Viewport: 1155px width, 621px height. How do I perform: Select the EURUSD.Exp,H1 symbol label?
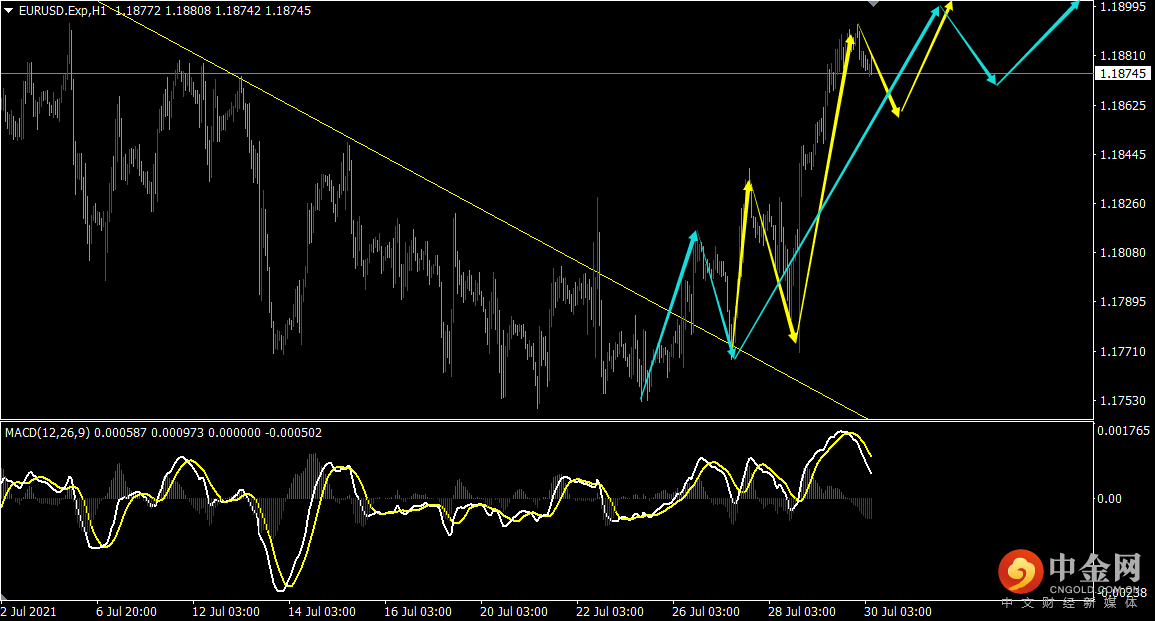tap(63, 11)
